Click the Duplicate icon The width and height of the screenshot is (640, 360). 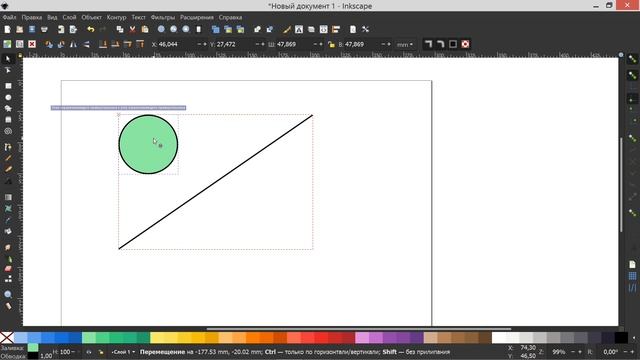coord(216,29)
